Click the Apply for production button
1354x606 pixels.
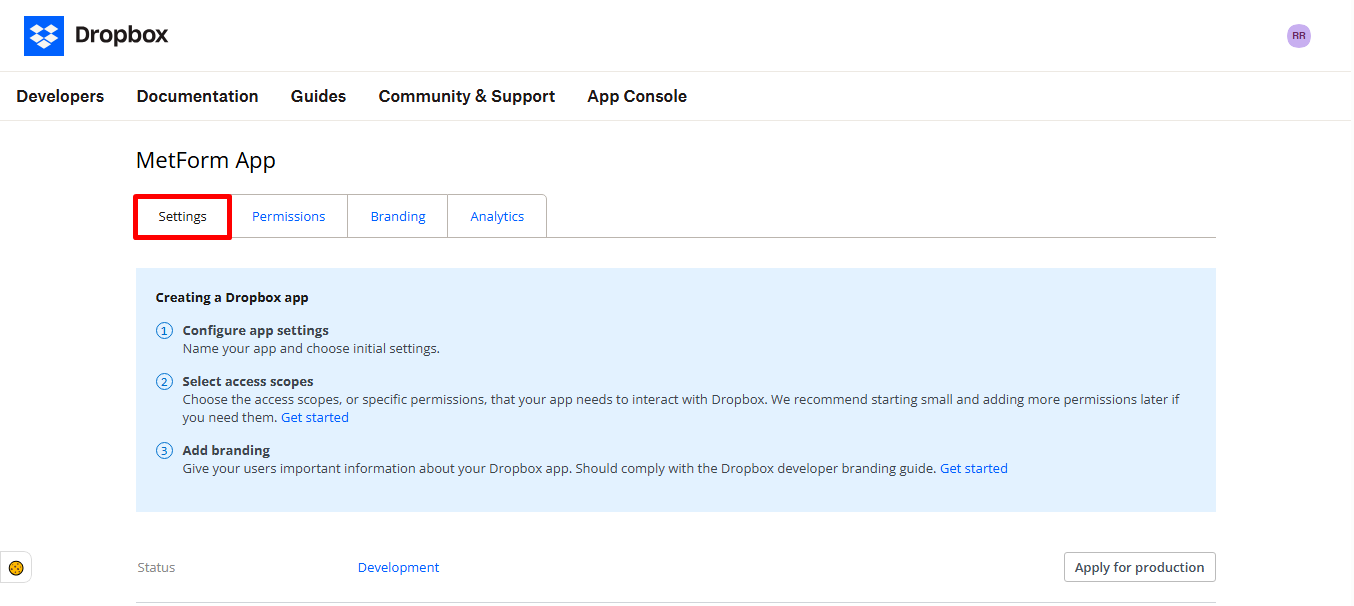point(1139,567)
